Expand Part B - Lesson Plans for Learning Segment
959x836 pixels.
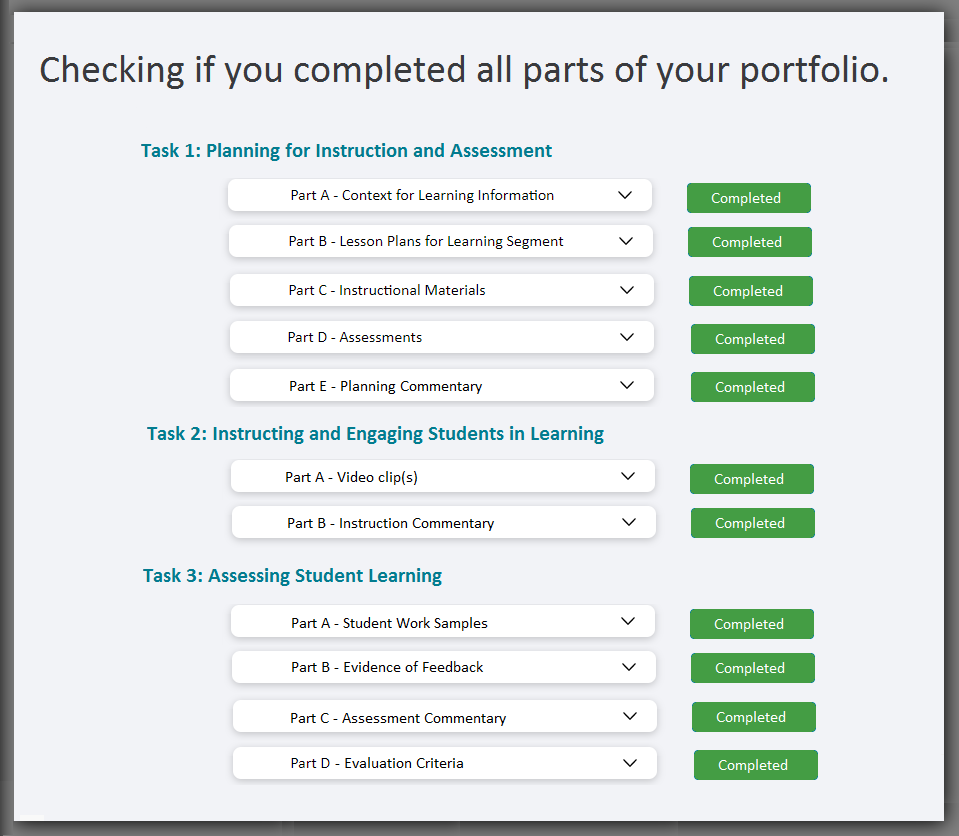point(626,241)
